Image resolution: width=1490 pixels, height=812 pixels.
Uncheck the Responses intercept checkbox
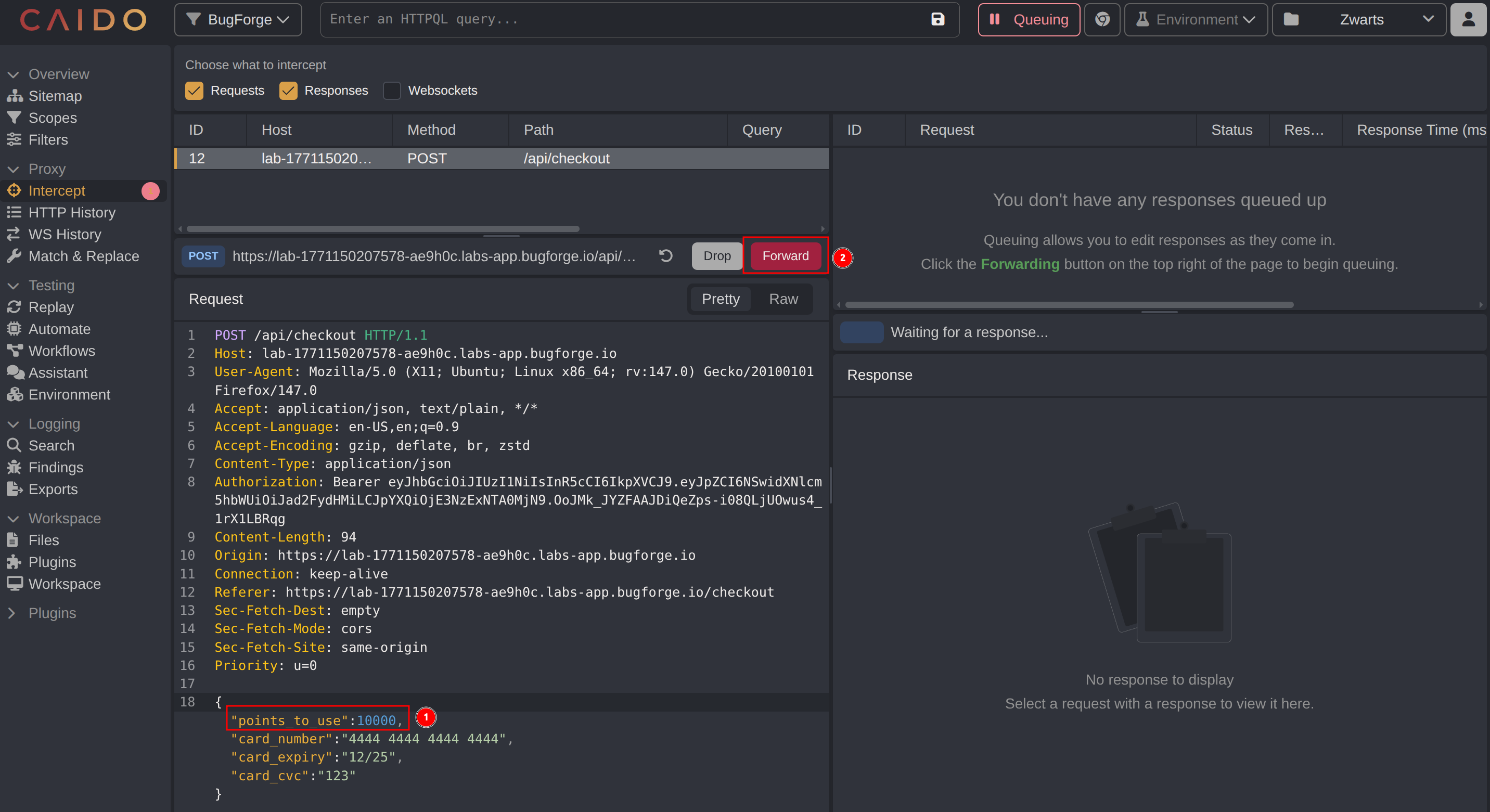click(x=288, y=91)
